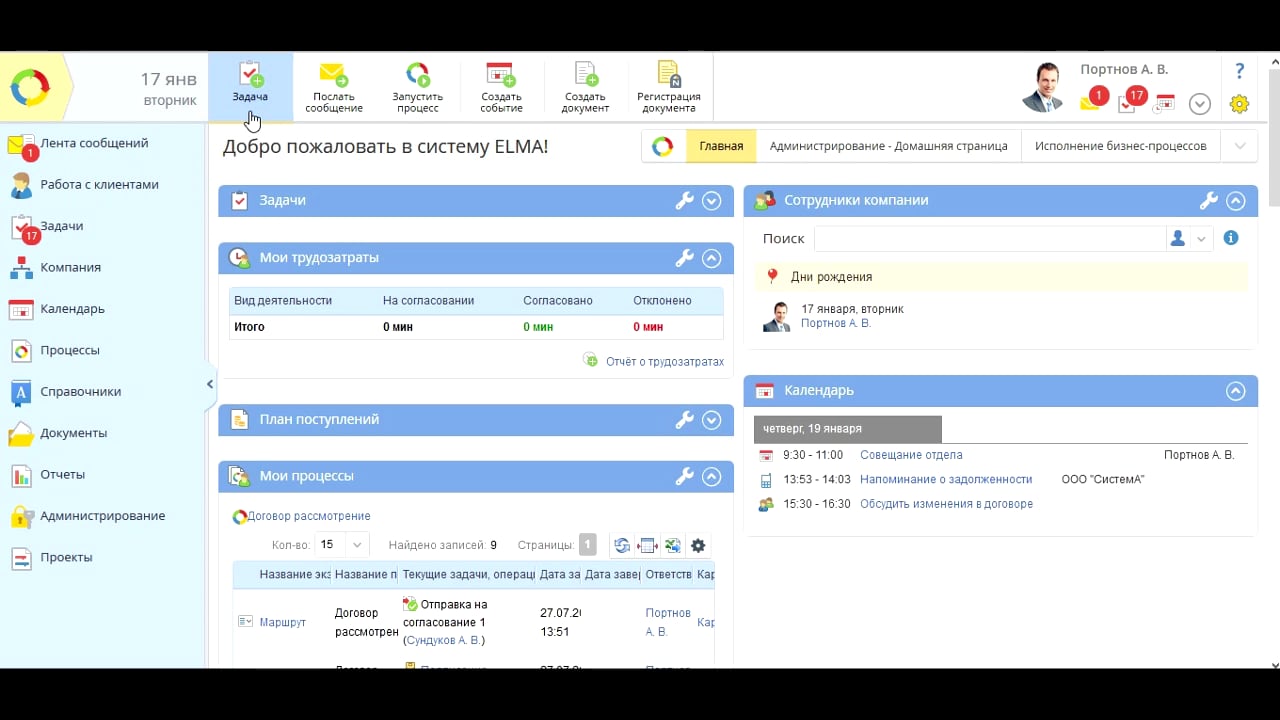Click the blue info icon beside search
Image resolution: width=1280 pixels, height=720 pixels.
(x=1231, y=238)
